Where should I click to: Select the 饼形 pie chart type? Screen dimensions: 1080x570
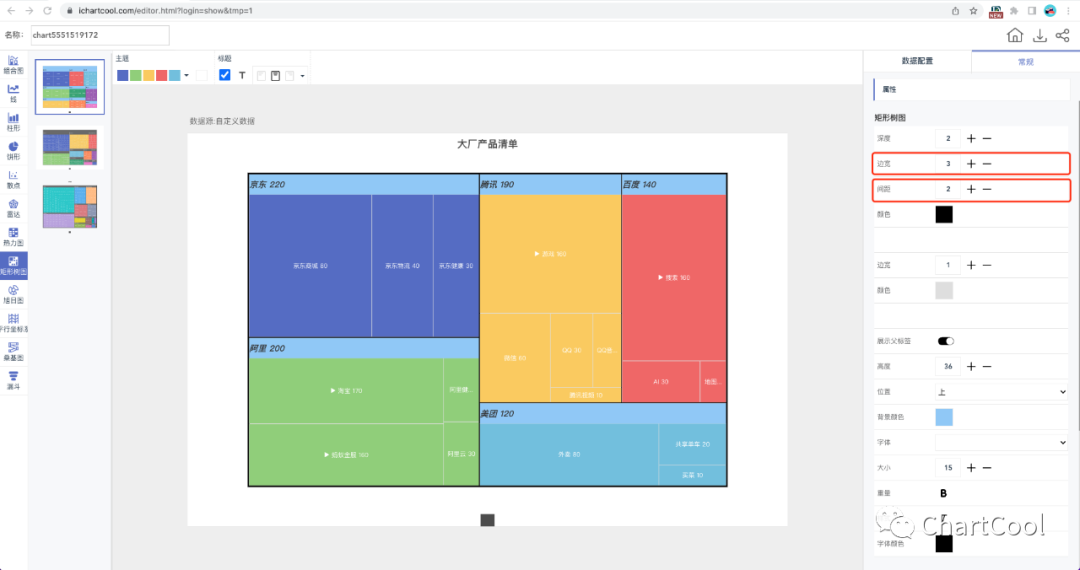click(13, 151)
